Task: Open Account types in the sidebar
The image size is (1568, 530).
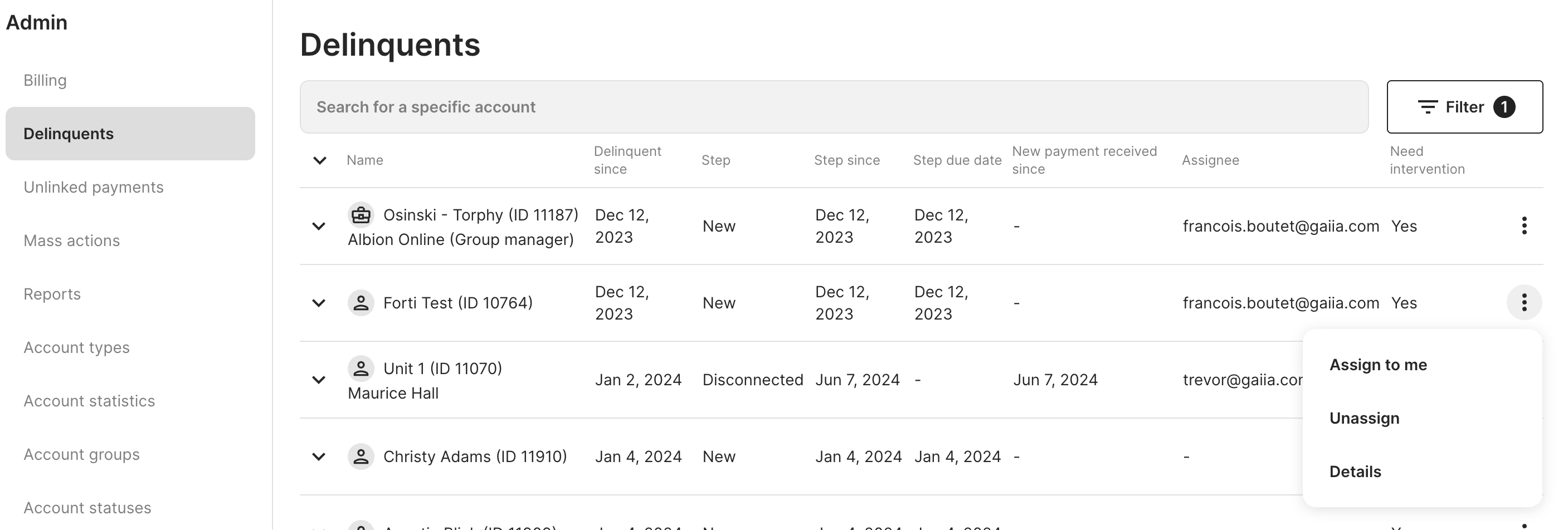Action: [x=130, y=347]
